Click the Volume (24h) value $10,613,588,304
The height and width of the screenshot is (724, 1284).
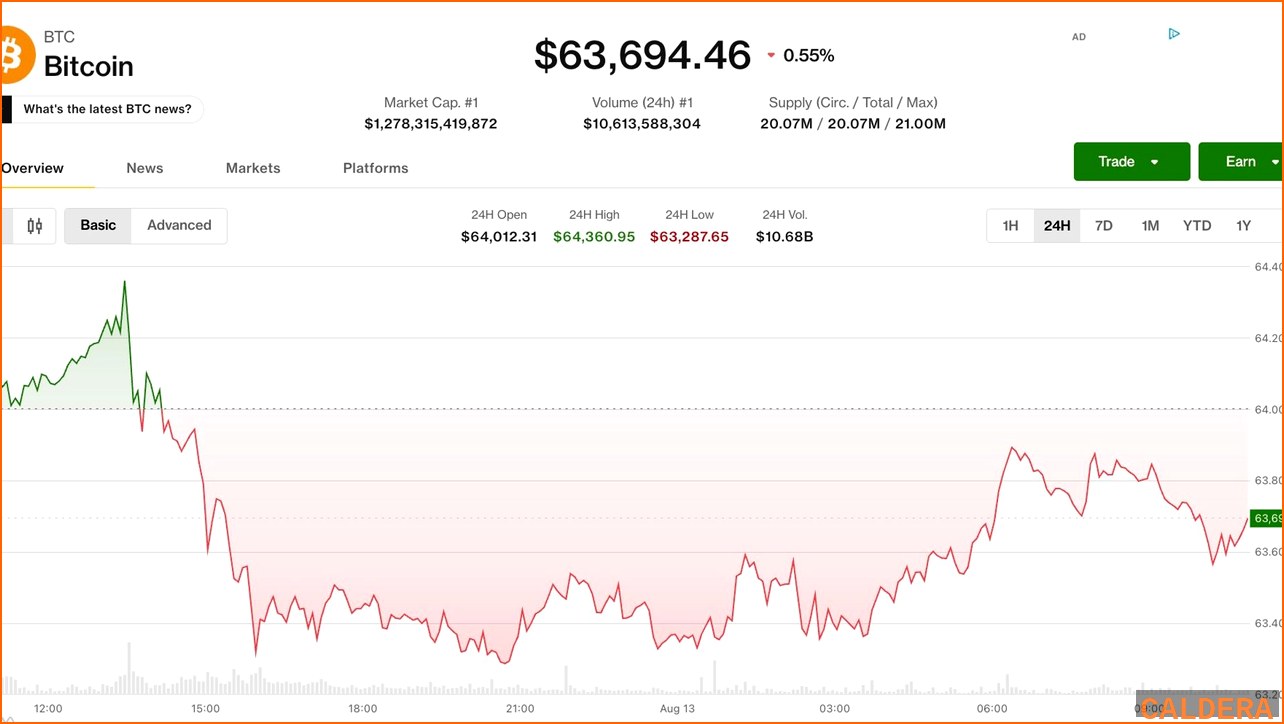(x=642, y=124)
